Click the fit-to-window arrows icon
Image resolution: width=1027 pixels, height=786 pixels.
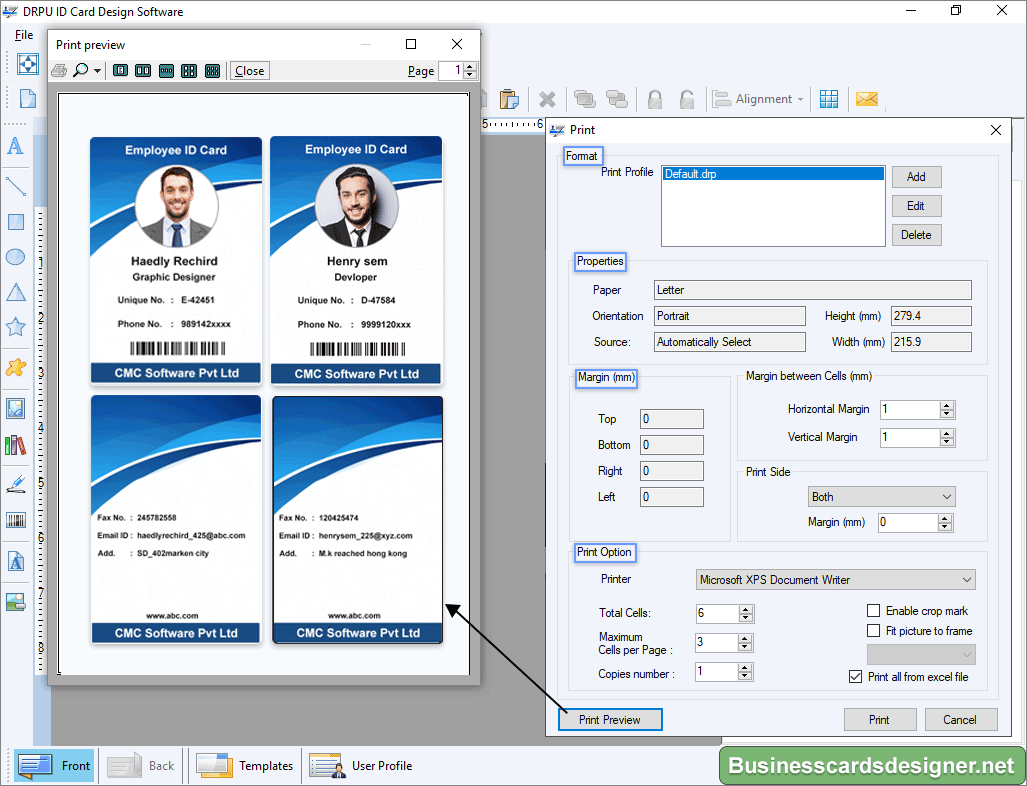(28, 64)
